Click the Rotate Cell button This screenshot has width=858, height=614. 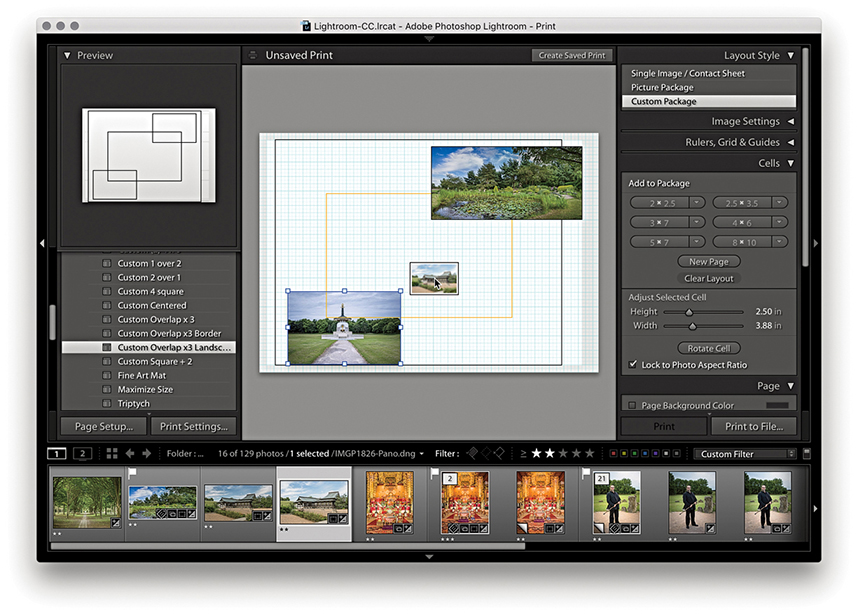[708, 348]
